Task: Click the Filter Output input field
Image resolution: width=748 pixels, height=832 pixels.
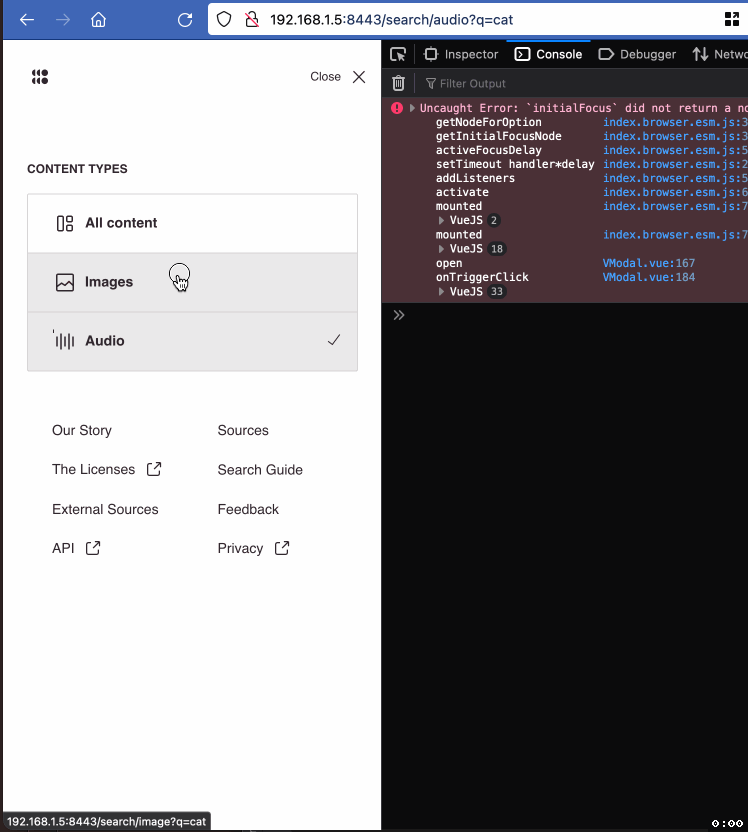Action: point(470,84)
